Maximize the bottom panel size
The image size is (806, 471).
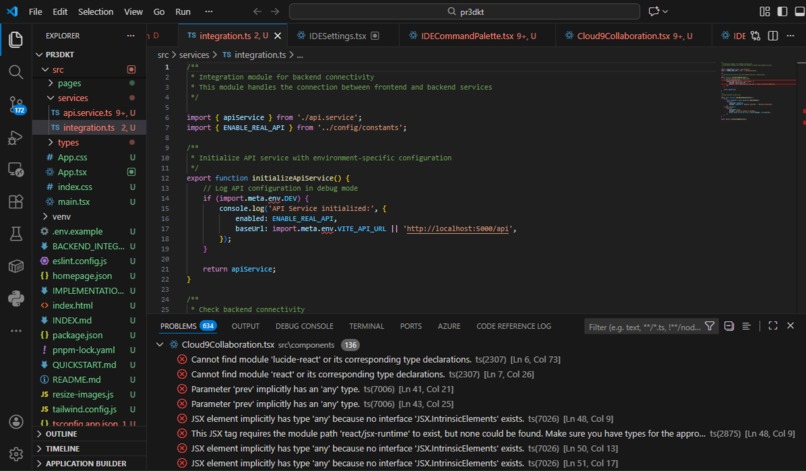tap(773, 325)
